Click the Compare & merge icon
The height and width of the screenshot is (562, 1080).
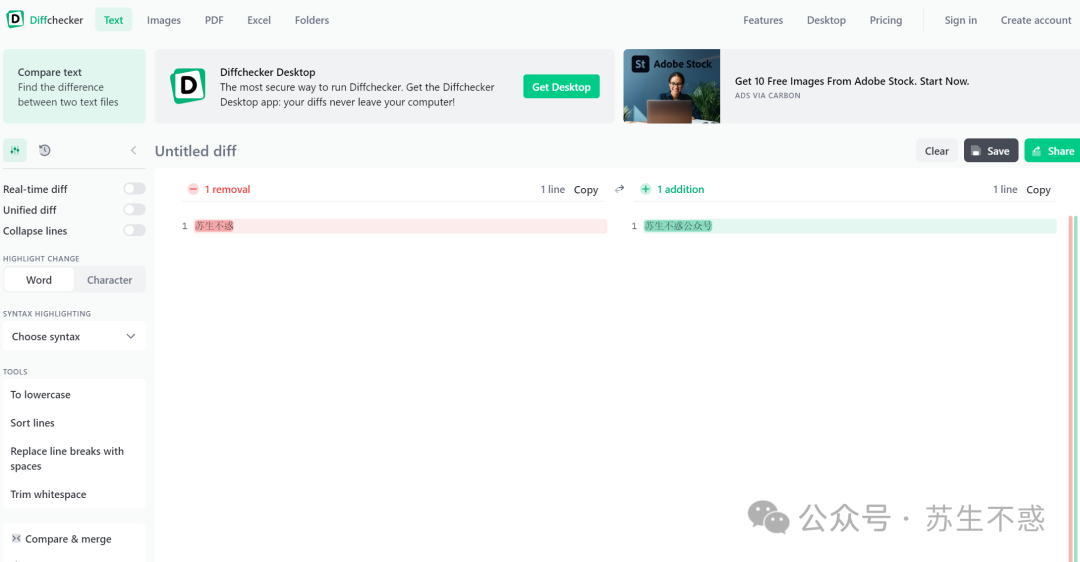[x=16, y=539]
